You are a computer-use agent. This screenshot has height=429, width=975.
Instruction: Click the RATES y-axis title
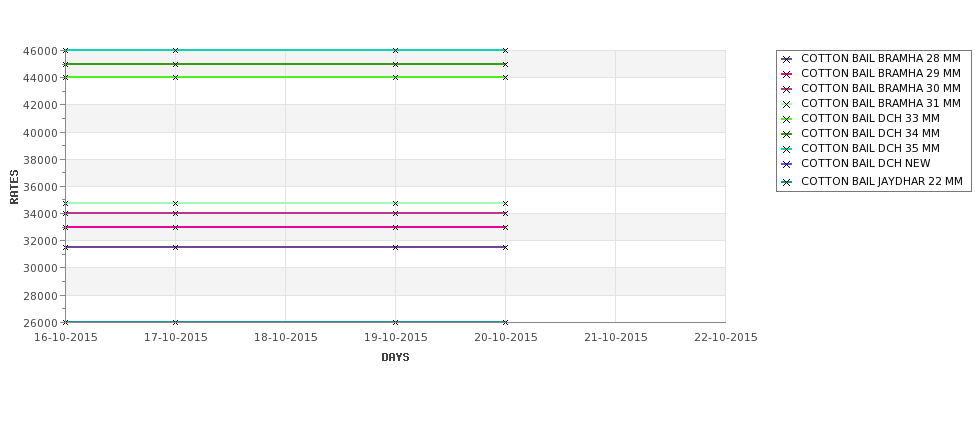15,186
